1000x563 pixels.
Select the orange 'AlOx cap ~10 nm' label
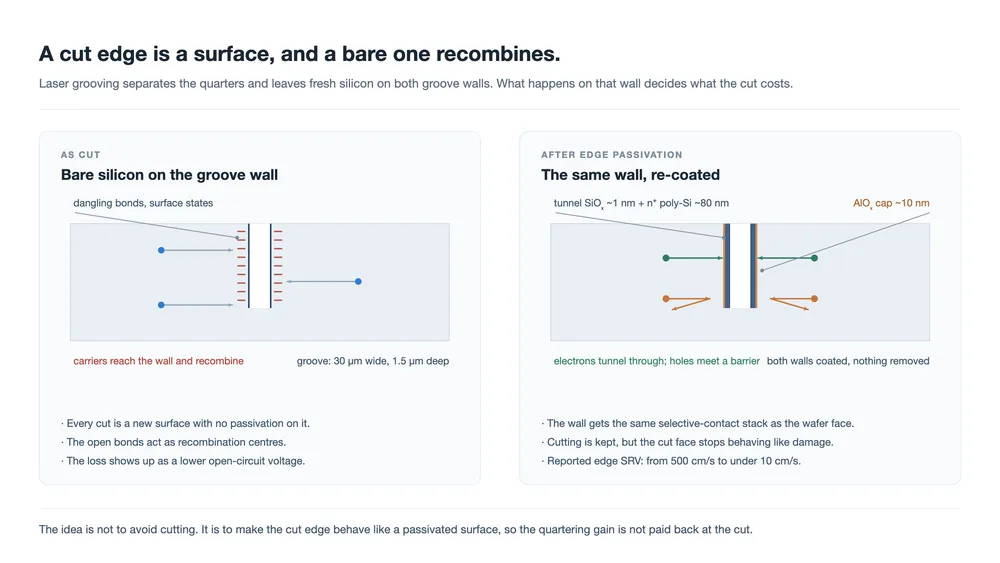[x=891, y=203]
